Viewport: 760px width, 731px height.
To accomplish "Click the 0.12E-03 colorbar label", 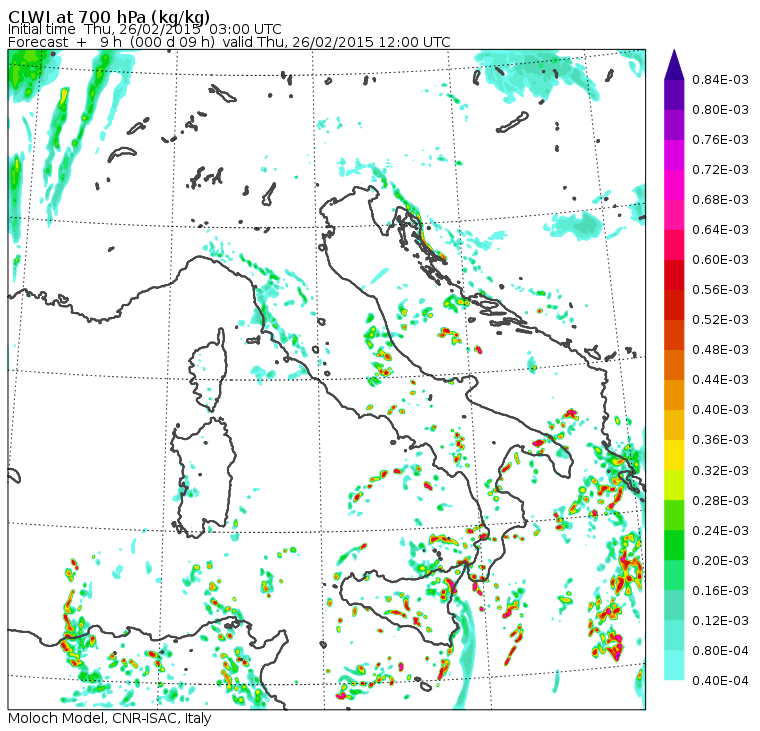I will (720, 621).
